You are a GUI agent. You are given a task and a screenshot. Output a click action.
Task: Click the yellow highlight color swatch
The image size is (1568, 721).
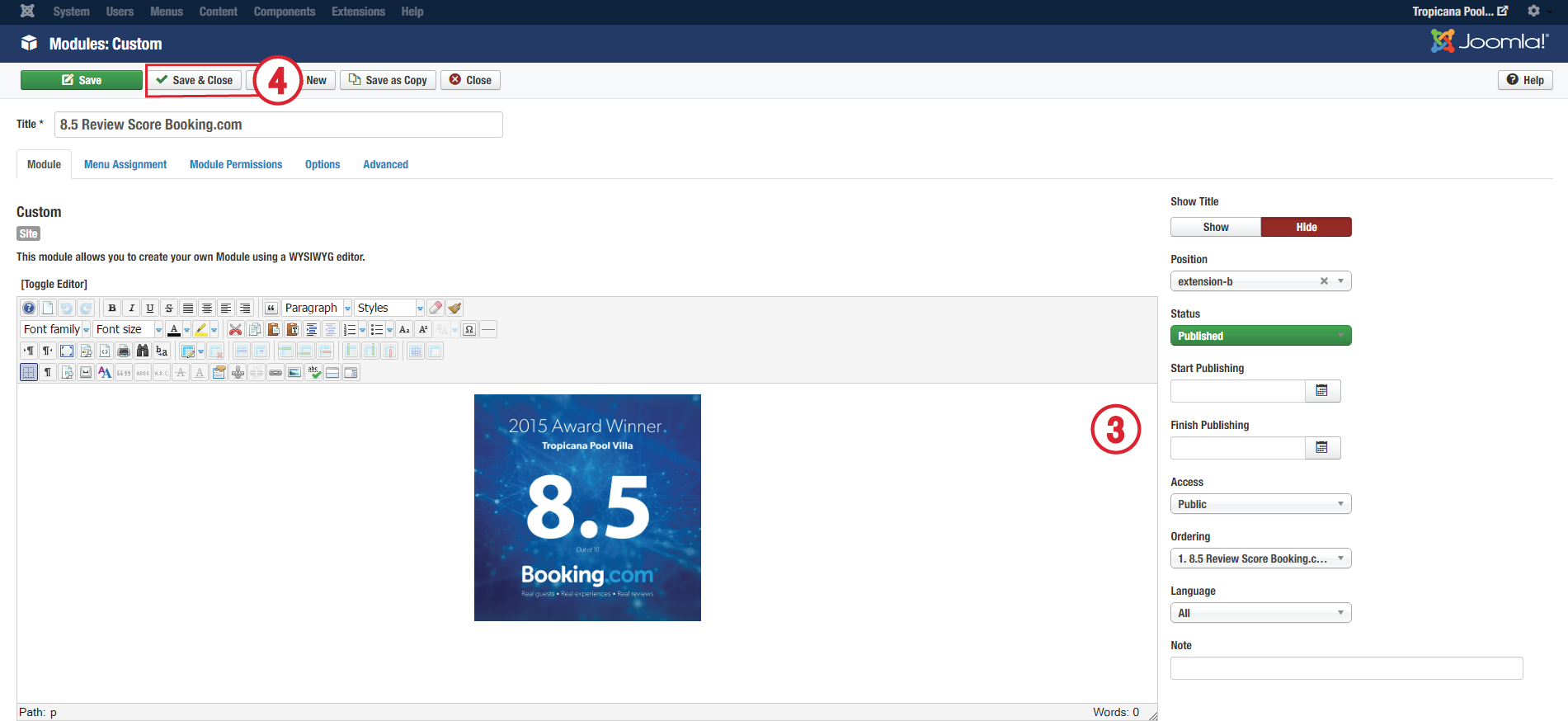pos(201,329)
